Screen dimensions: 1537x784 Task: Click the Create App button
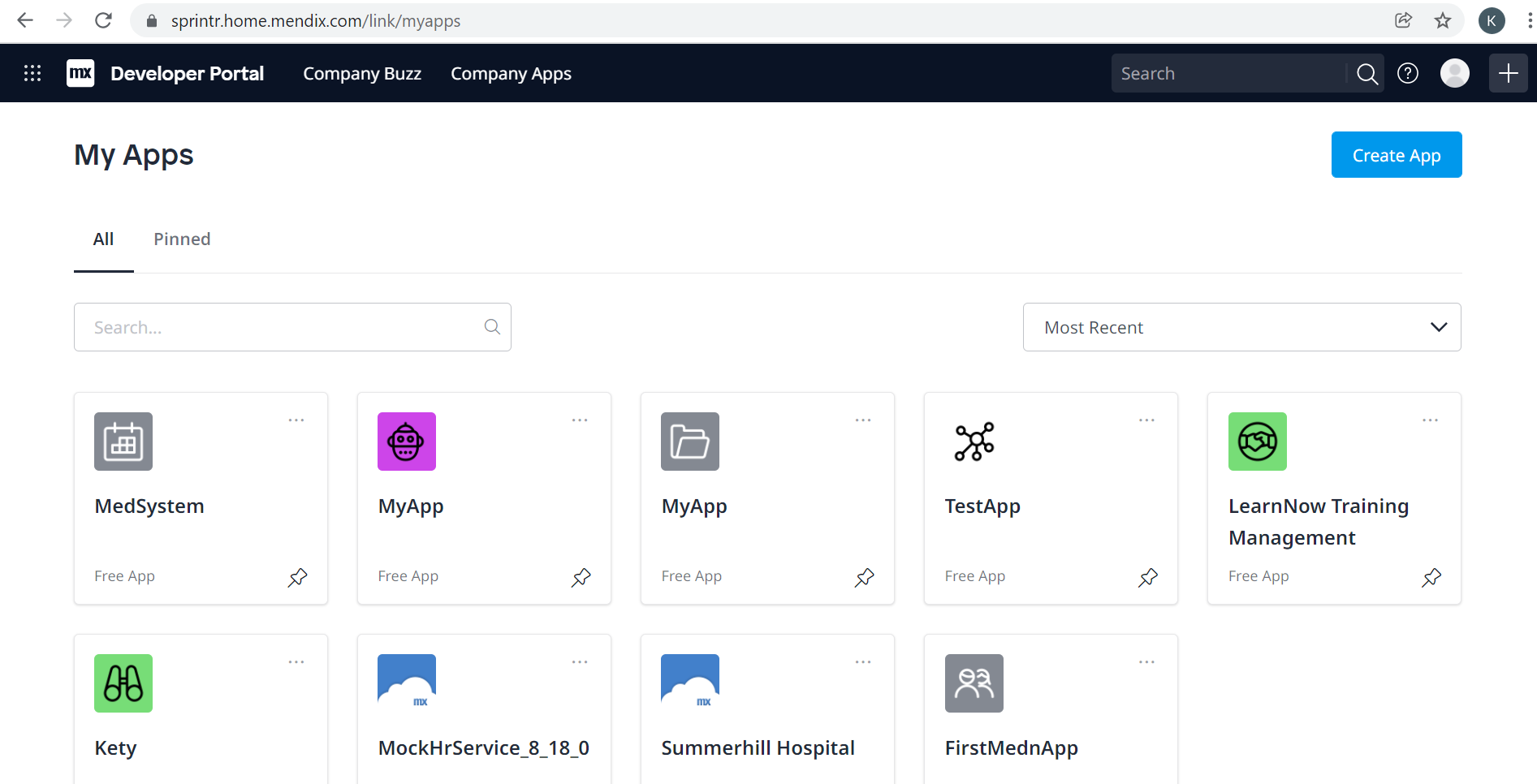coord(1396,154)
